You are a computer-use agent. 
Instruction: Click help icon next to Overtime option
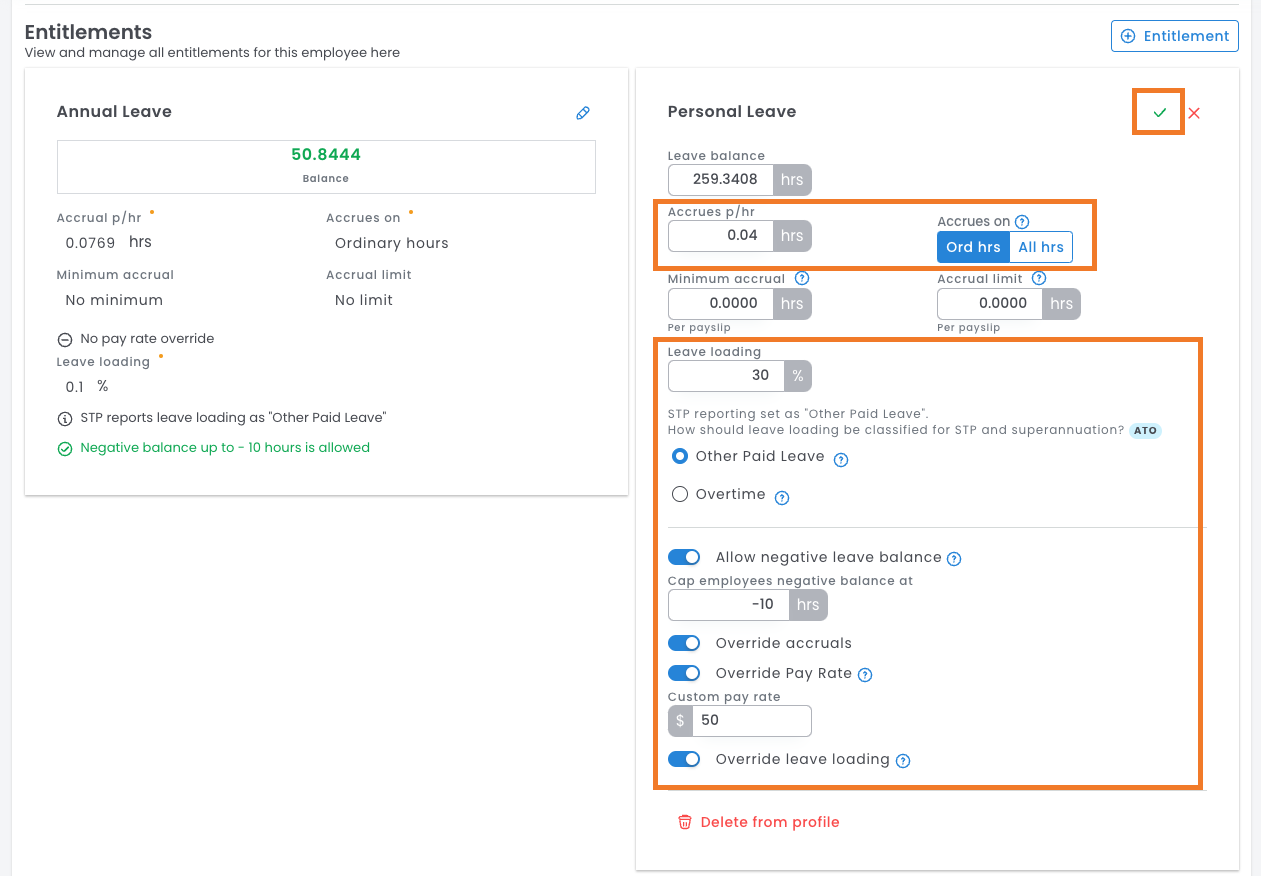click(782, 498)
